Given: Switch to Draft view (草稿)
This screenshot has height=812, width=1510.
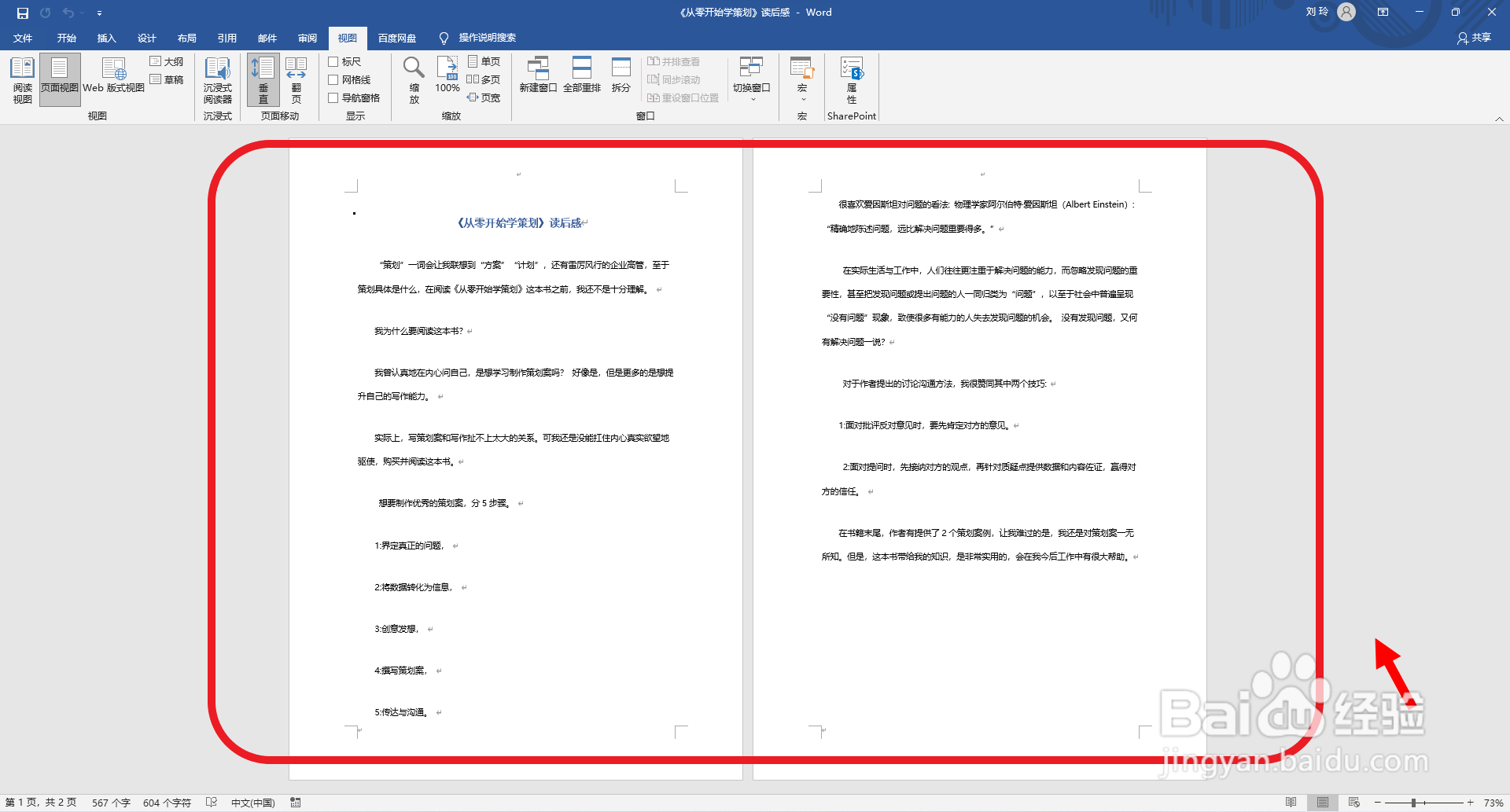Looking at the screenshot, I should pos(167,79).
